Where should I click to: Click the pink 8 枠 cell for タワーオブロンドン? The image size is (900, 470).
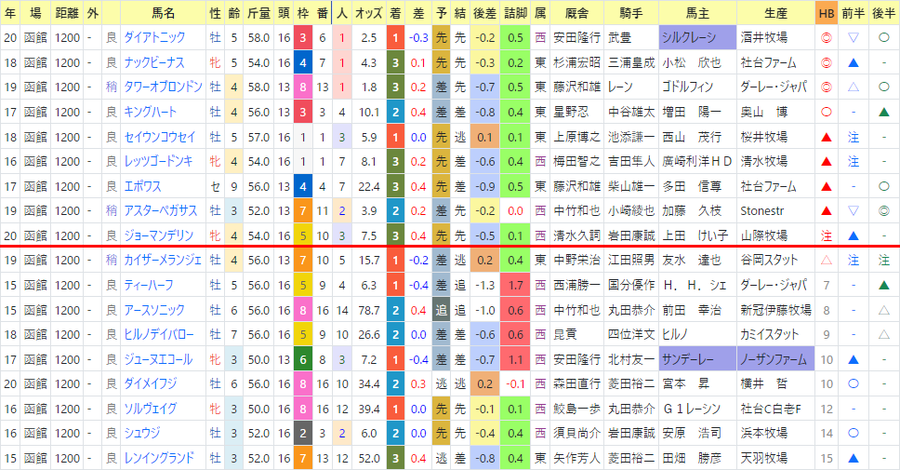click(x=303, y=87)
